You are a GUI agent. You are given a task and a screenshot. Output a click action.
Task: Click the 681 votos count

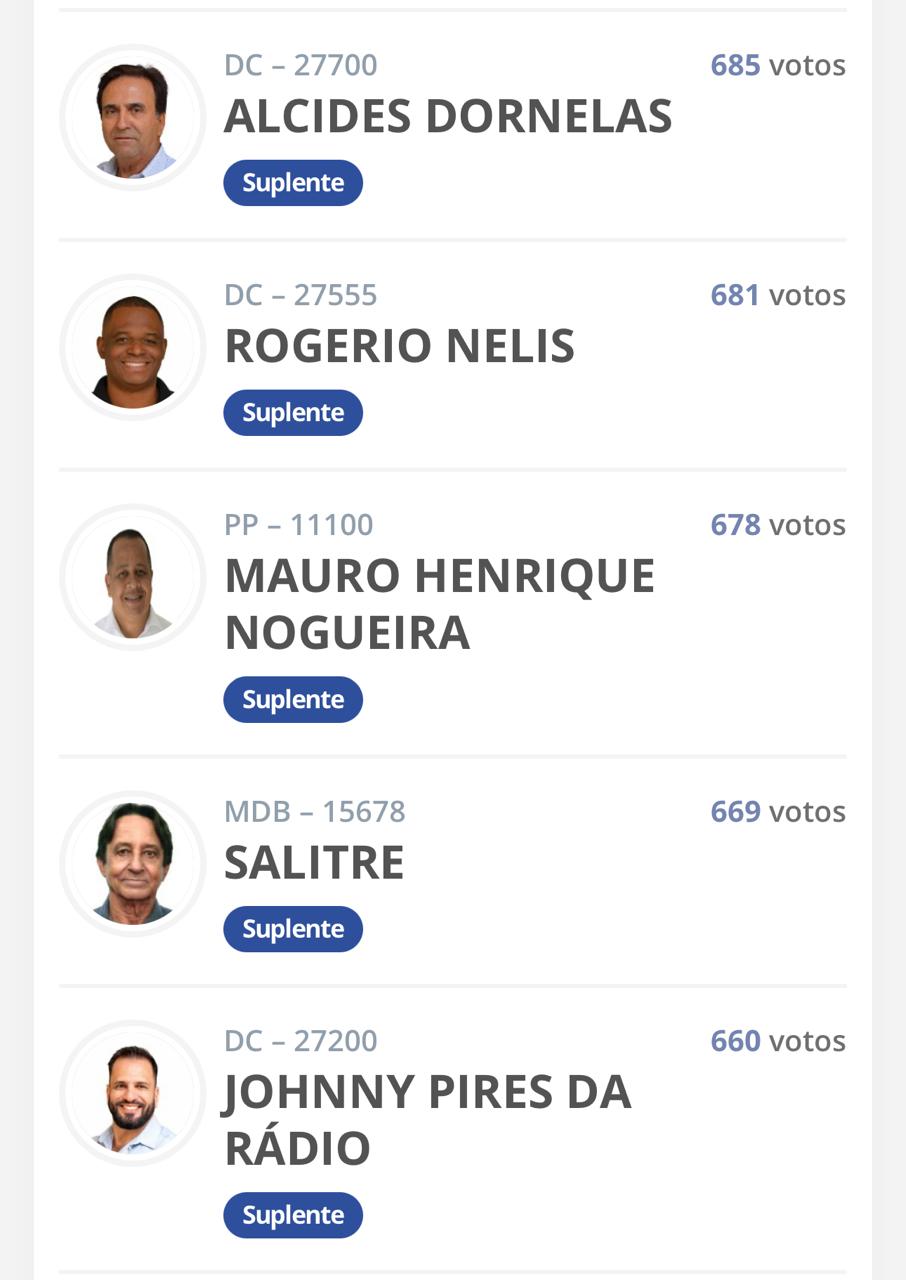pyautogui.click(x=778, y=296)
